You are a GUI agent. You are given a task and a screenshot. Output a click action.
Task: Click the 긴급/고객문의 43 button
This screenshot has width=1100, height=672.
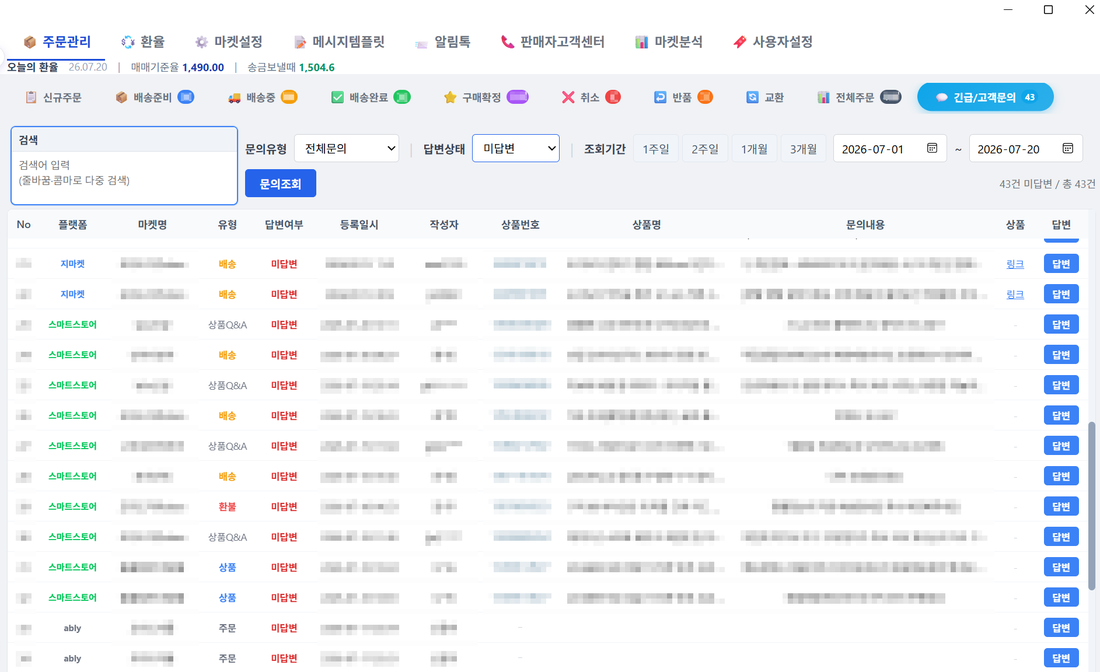[985, 98]
